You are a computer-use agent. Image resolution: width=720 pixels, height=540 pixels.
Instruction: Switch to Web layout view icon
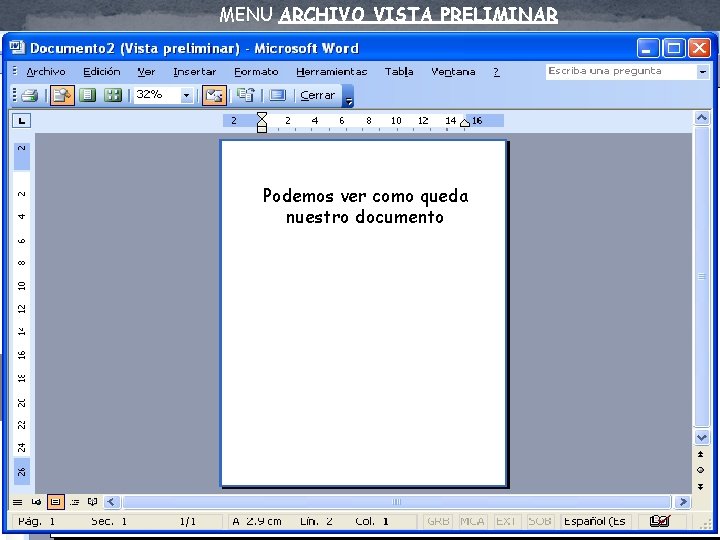click(x=36, y=502)
